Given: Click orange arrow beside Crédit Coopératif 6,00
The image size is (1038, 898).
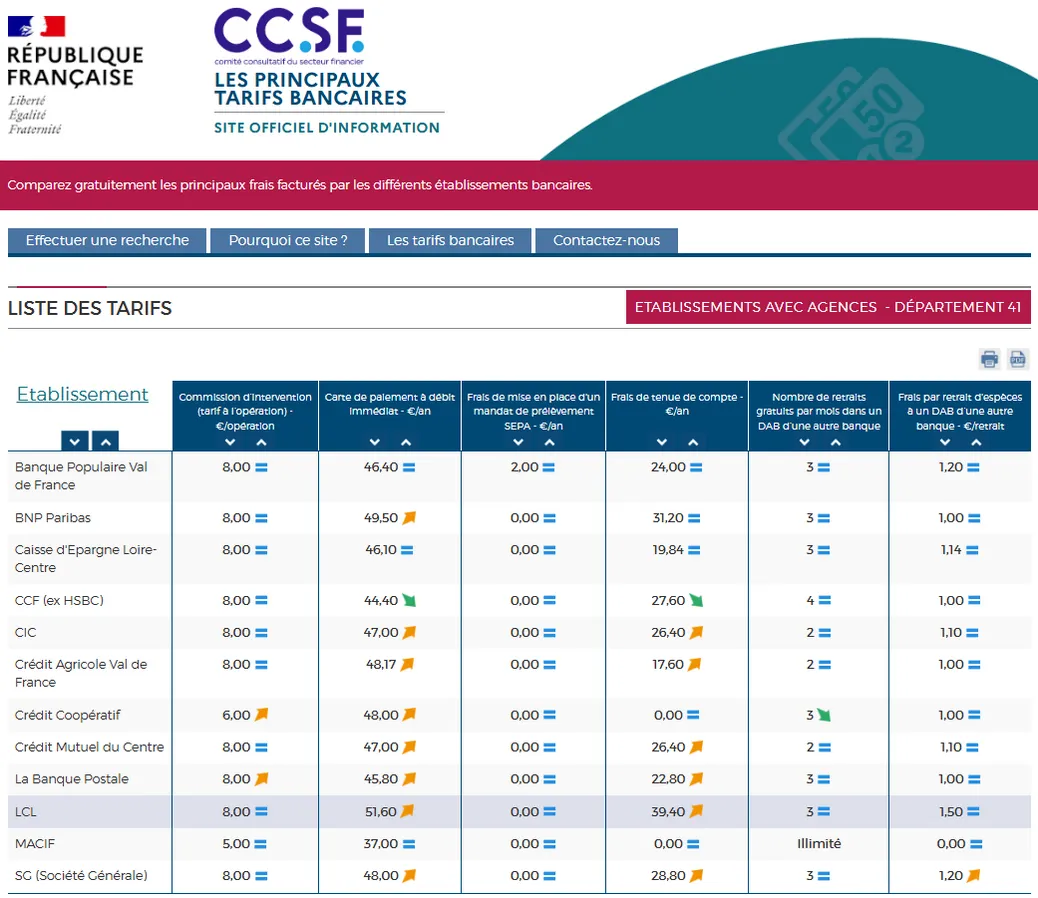Looking at the screenshot, I should tap(261, 715).
